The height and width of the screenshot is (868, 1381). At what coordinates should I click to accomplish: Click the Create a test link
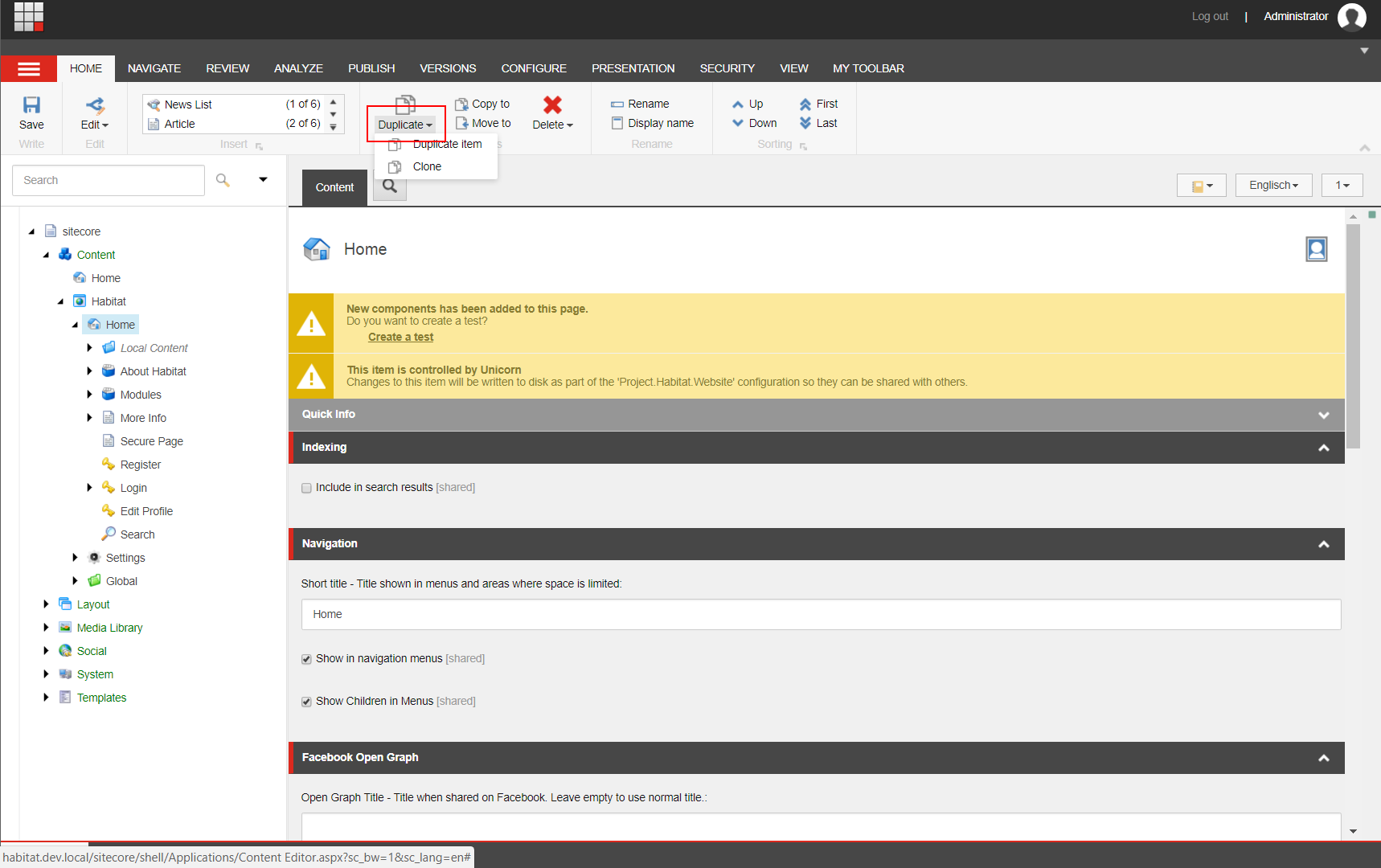coord(400,338)
